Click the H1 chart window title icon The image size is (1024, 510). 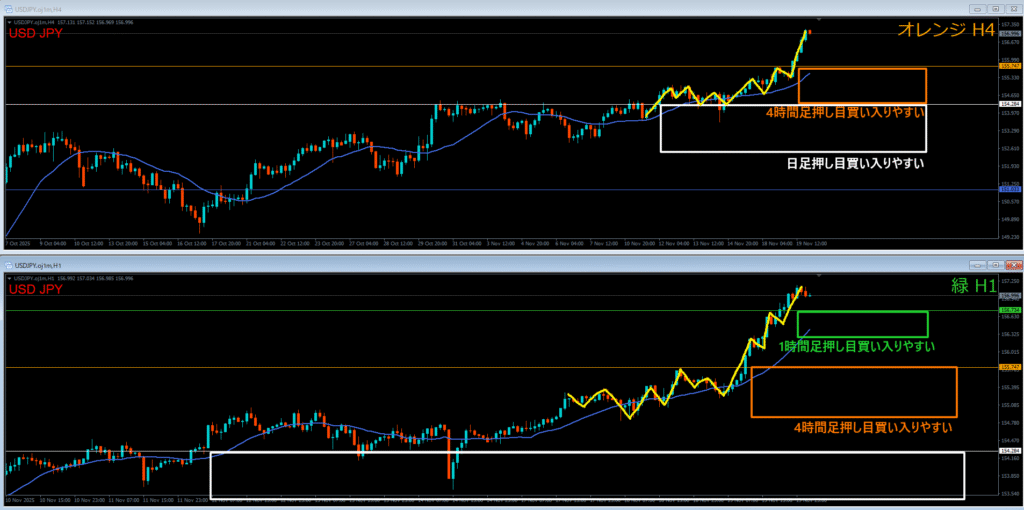(8, 265)
